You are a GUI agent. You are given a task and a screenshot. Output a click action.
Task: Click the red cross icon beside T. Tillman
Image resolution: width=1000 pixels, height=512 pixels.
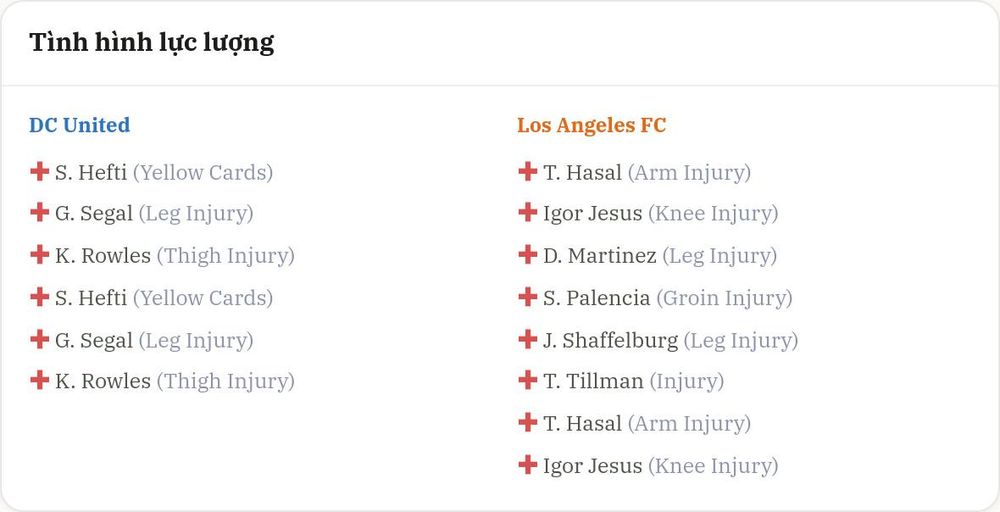click(527, 380)
